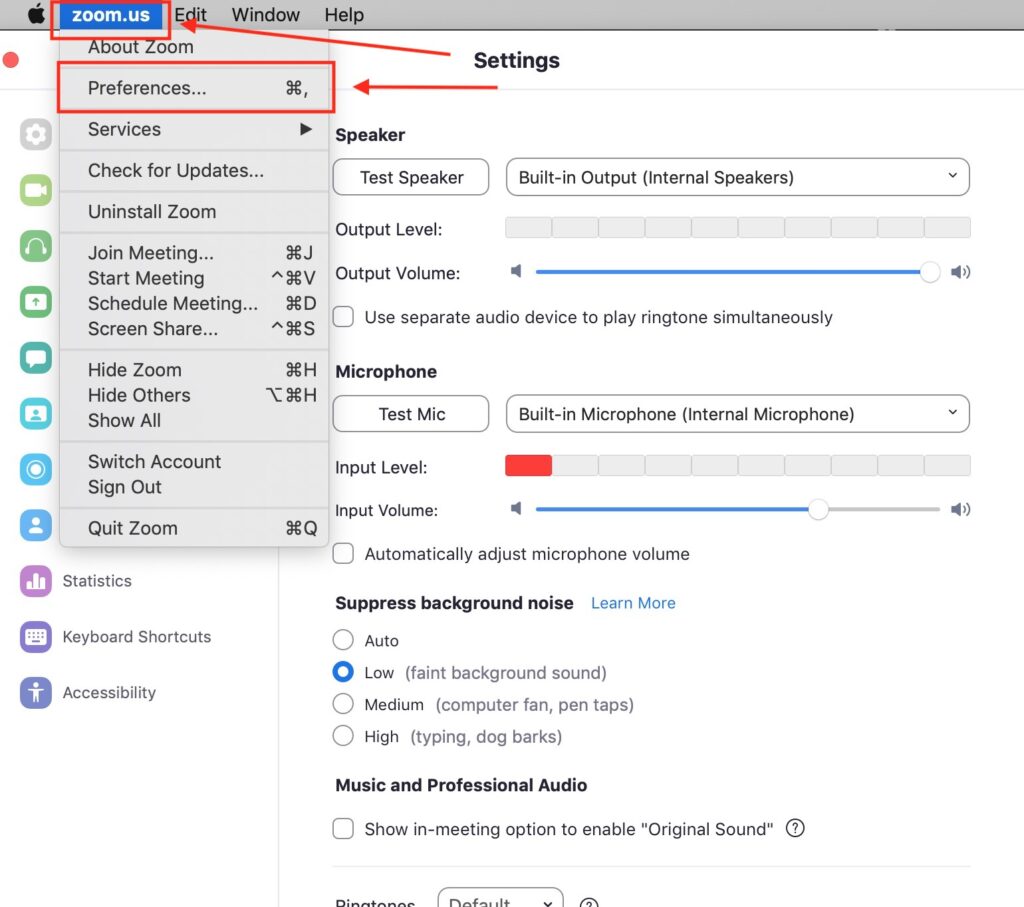Select the Share Screen settings icon
Image resolution: width=1024 pixels, height=907 pixels.
tap(36, 302)
